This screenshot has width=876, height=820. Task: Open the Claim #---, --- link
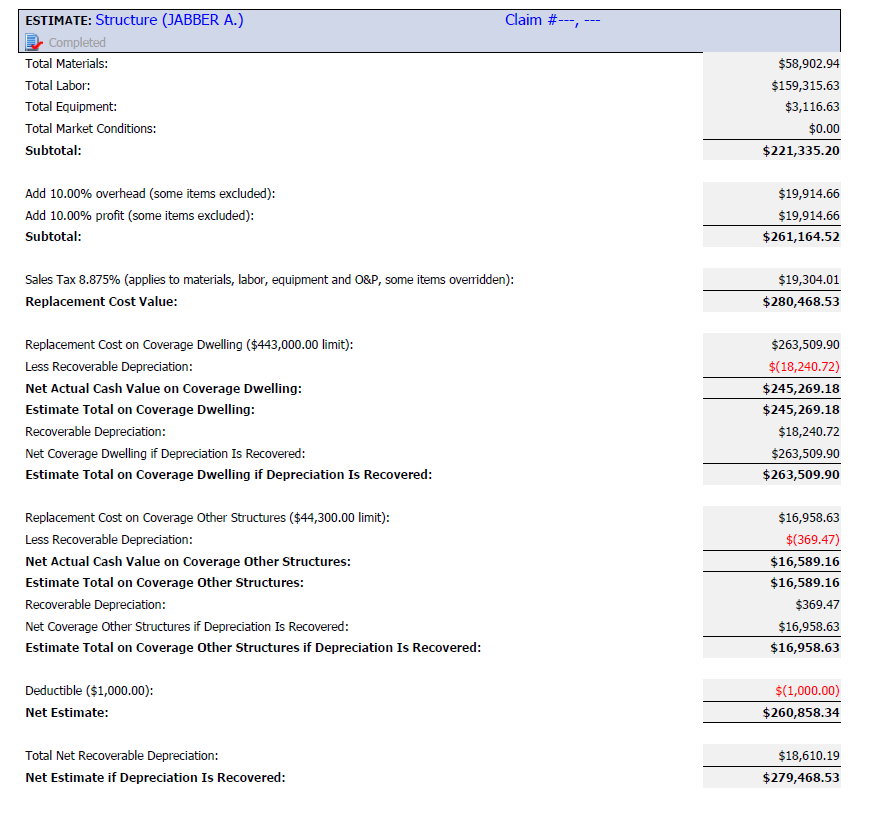tap(553, 20)
